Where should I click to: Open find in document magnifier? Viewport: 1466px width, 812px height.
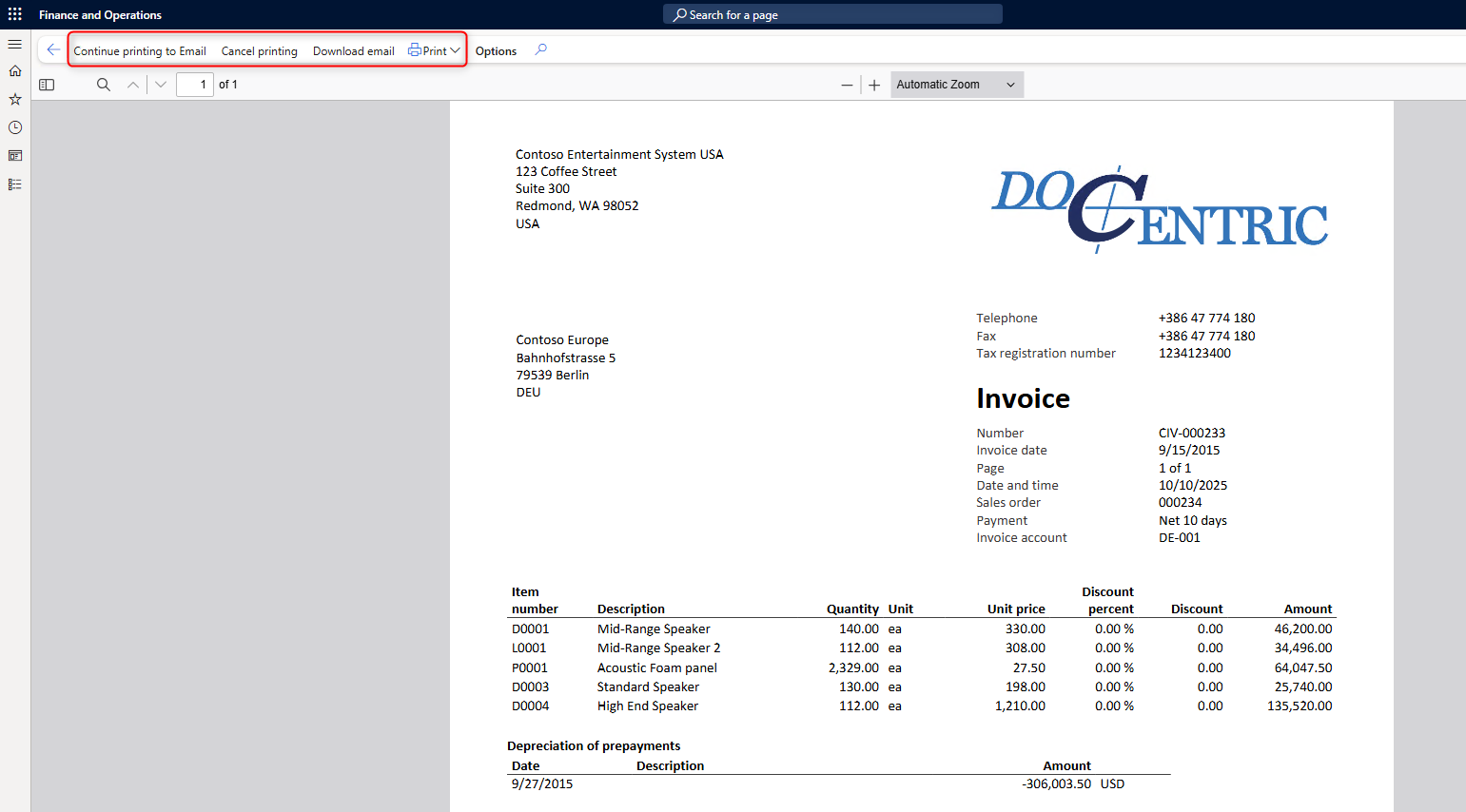[x=104, y=85]
